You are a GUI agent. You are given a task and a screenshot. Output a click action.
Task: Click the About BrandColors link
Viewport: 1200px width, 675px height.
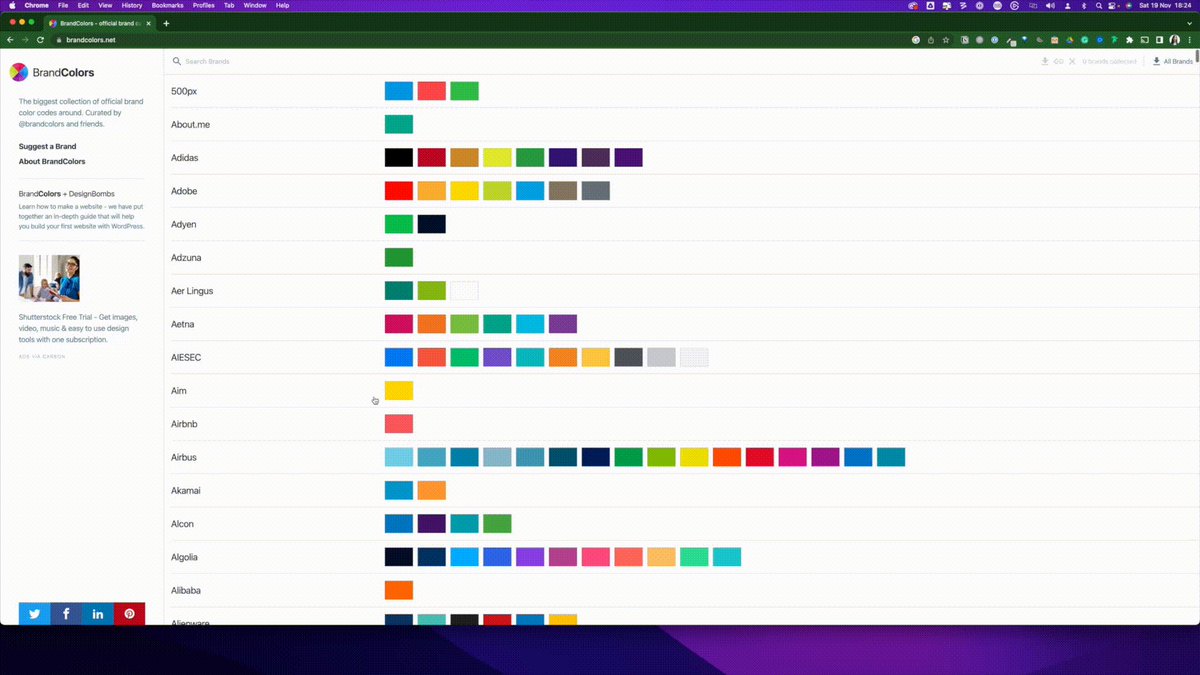point(52,161)
